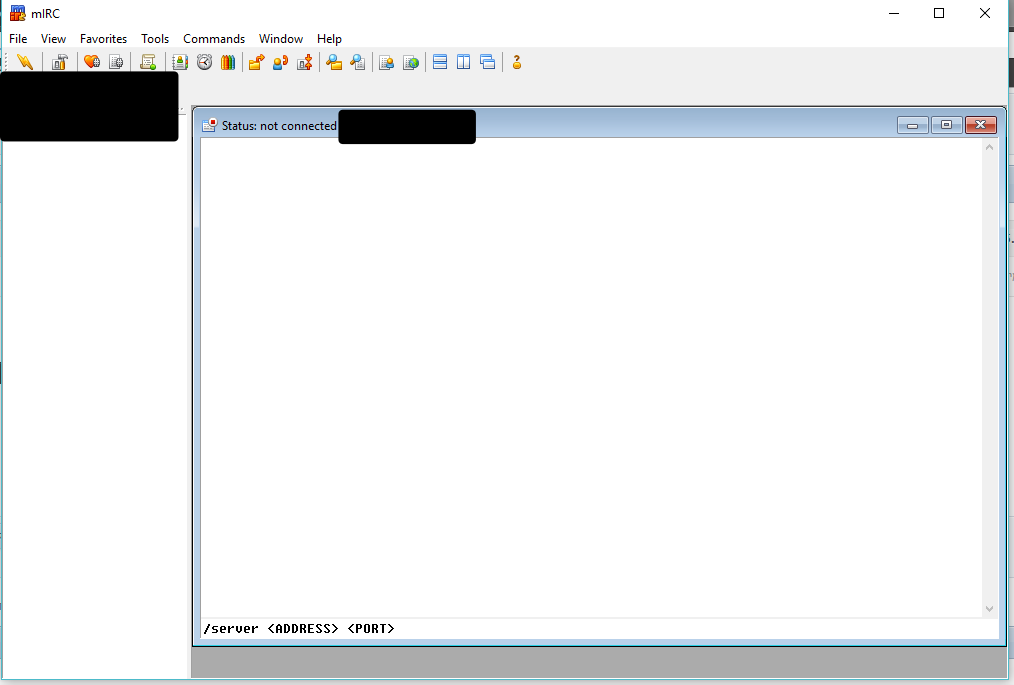
Task: Cascade windows via toolbar icon
Action: 488,62
